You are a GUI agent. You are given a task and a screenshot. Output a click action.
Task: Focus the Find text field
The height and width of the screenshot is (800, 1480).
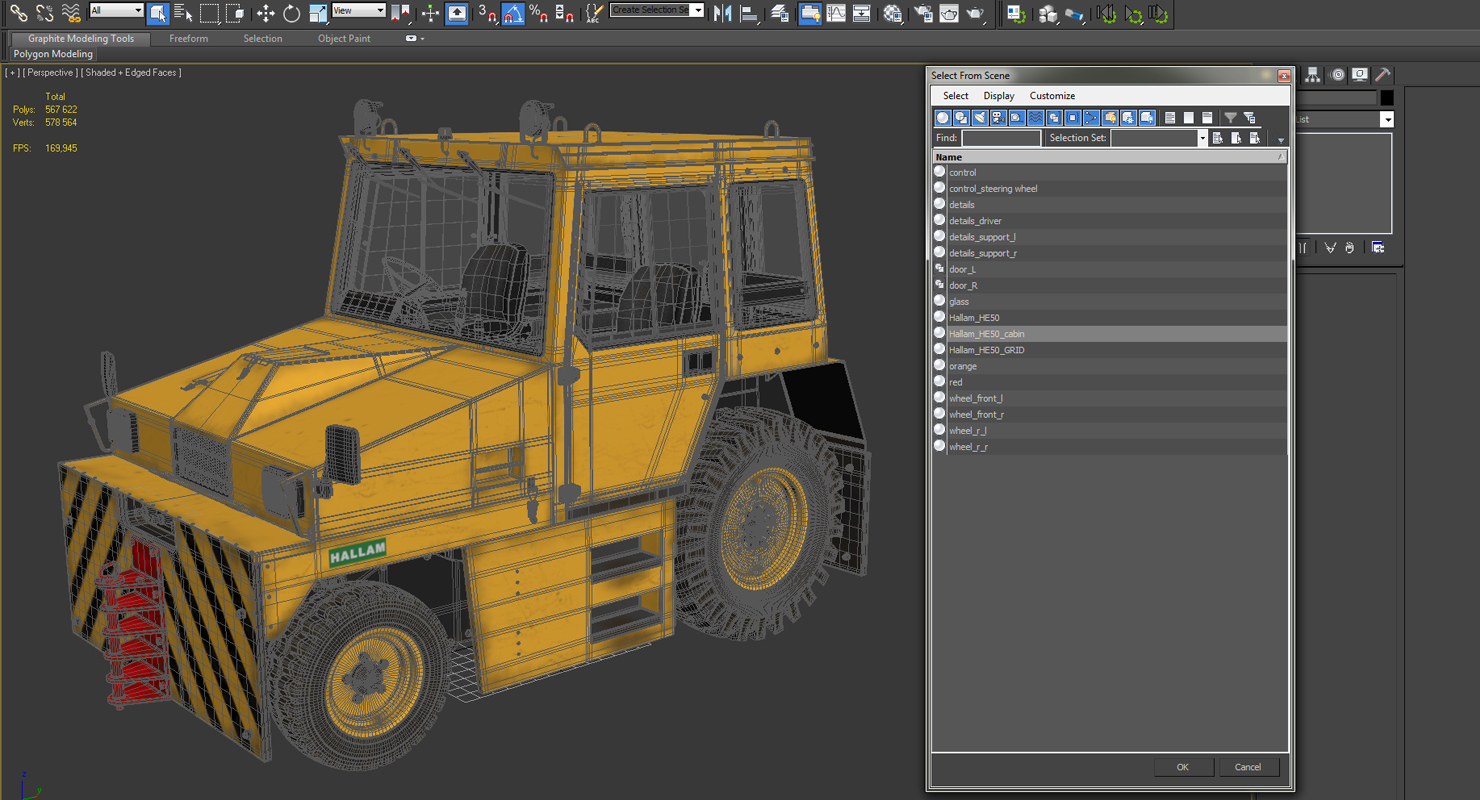click(1001, 138)
